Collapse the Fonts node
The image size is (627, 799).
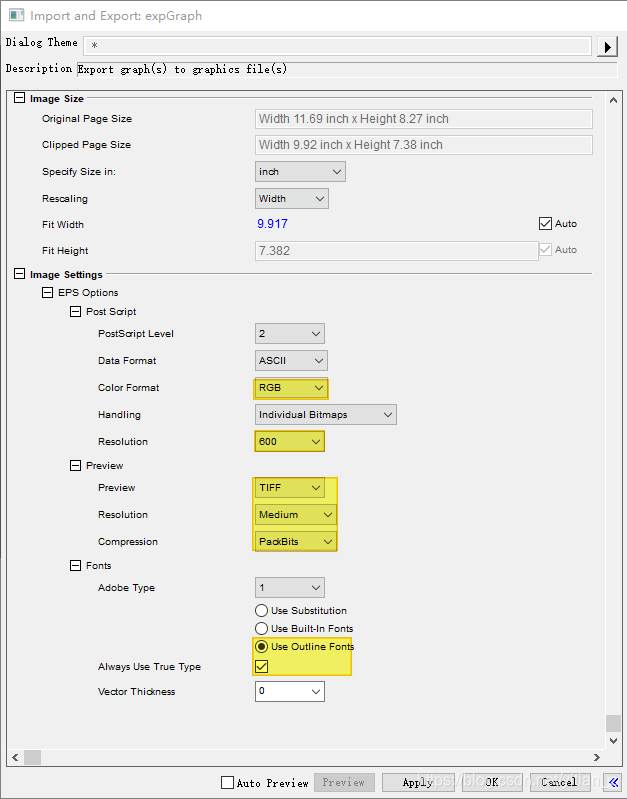(x=75, y=566)
